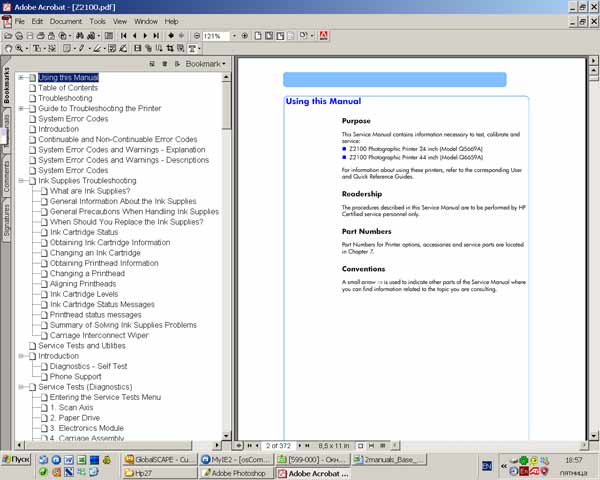Open the Zoom tool options dropdown arrow
This screenshot has width=600, height=480.
(27, 49)
